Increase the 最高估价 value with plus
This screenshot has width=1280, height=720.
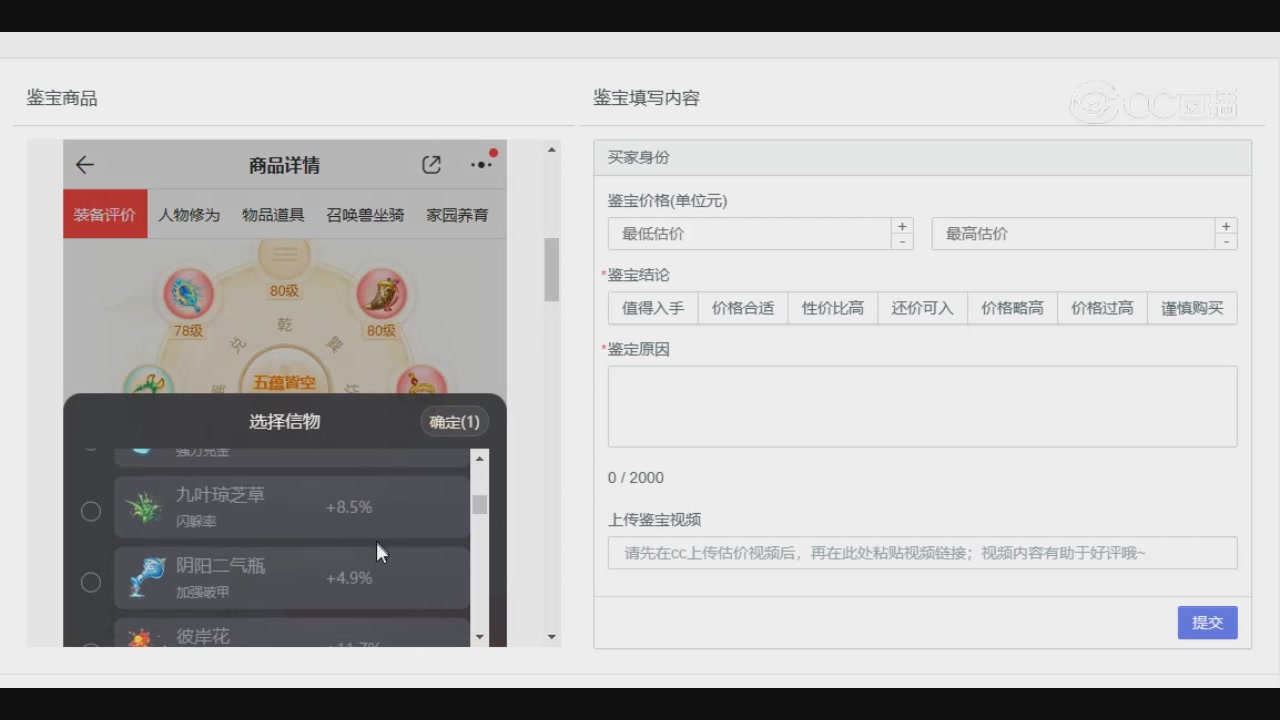pyautogui.click(x=1226, y=226)
